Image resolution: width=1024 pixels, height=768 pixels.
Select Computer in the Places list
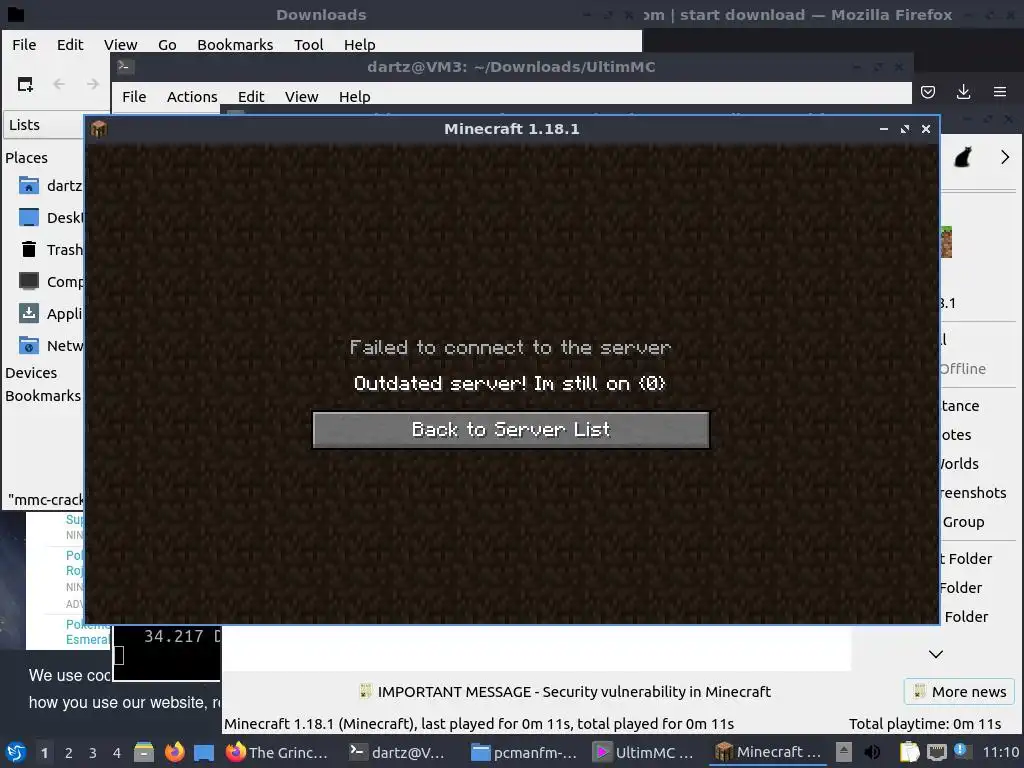[51, 281]
